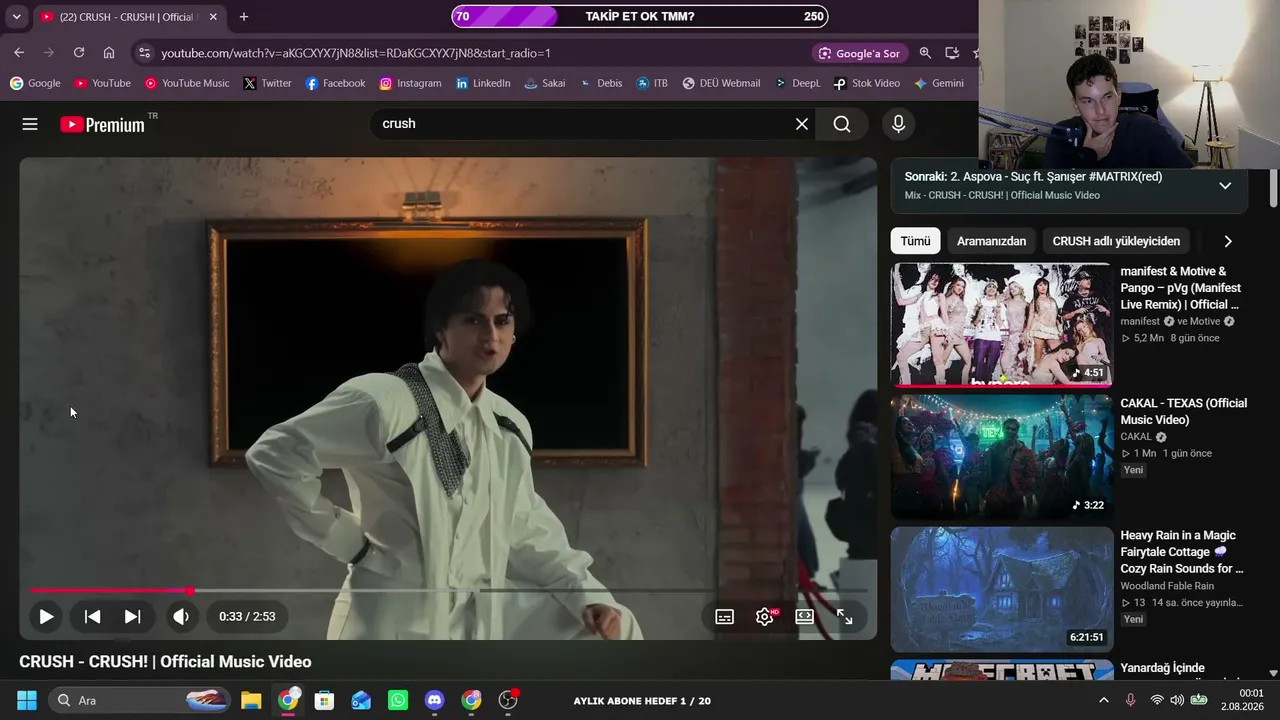Screen dimensions: 1280x720
Task: Show more filter chips with right arrow
Action: point(1228,241)
